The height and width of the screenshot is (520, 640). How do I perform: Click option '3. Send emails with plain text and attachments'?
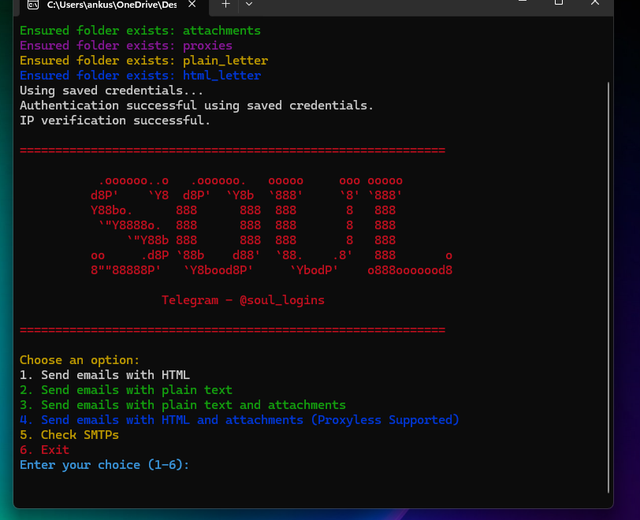(182, 405)
